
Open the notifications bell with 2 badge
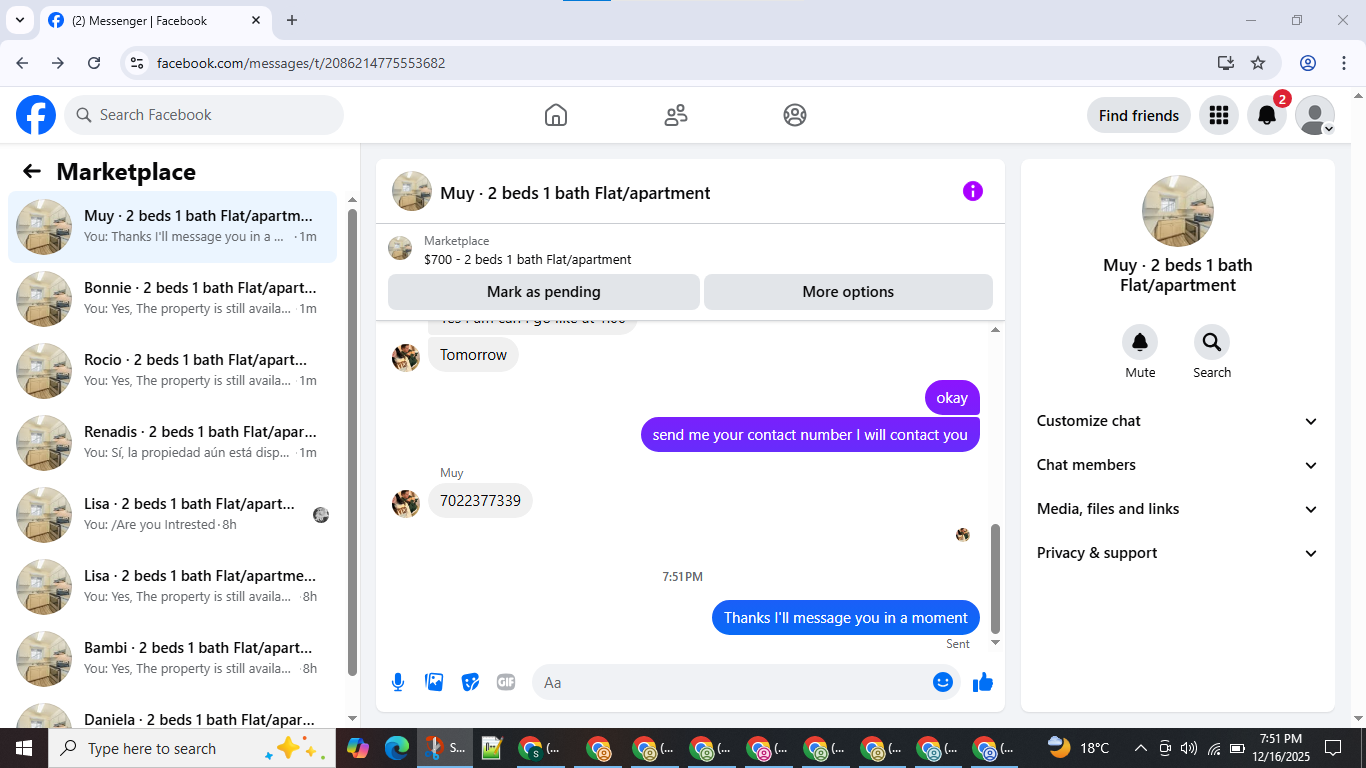tap(1267, 115)
